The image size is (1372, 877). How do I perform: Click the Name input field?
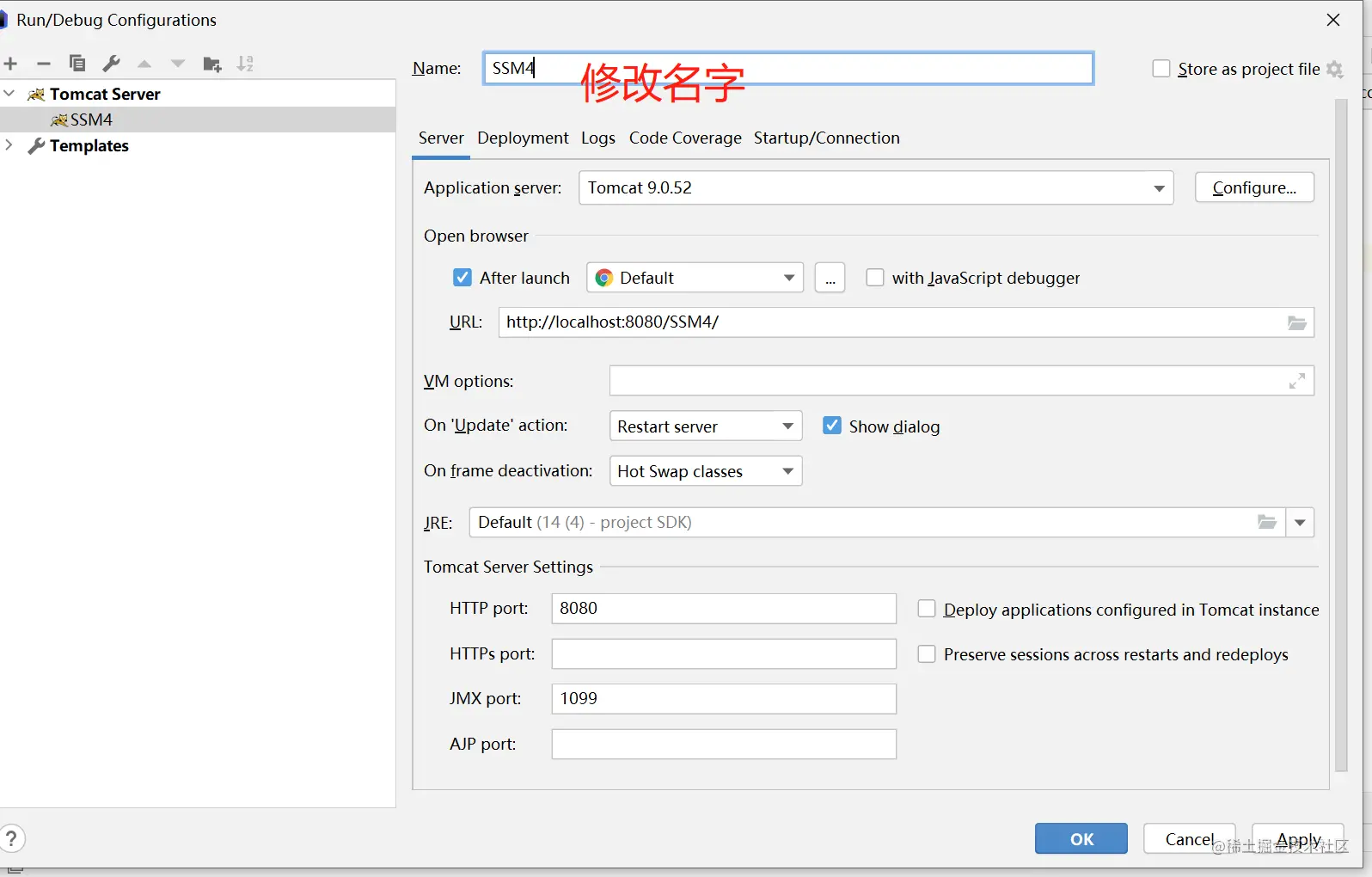point(788,68)
